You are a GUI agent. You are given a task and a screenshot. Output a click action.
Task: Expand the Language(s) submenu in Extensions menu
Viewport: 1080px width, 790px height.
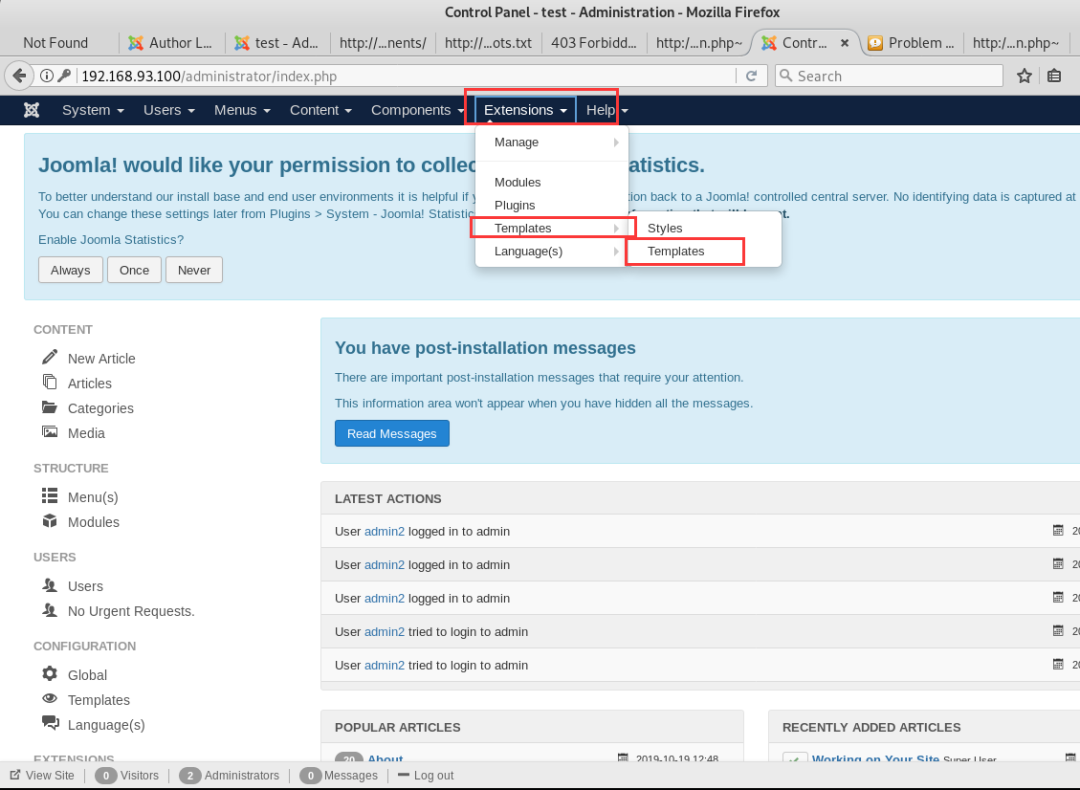(552, 251)
